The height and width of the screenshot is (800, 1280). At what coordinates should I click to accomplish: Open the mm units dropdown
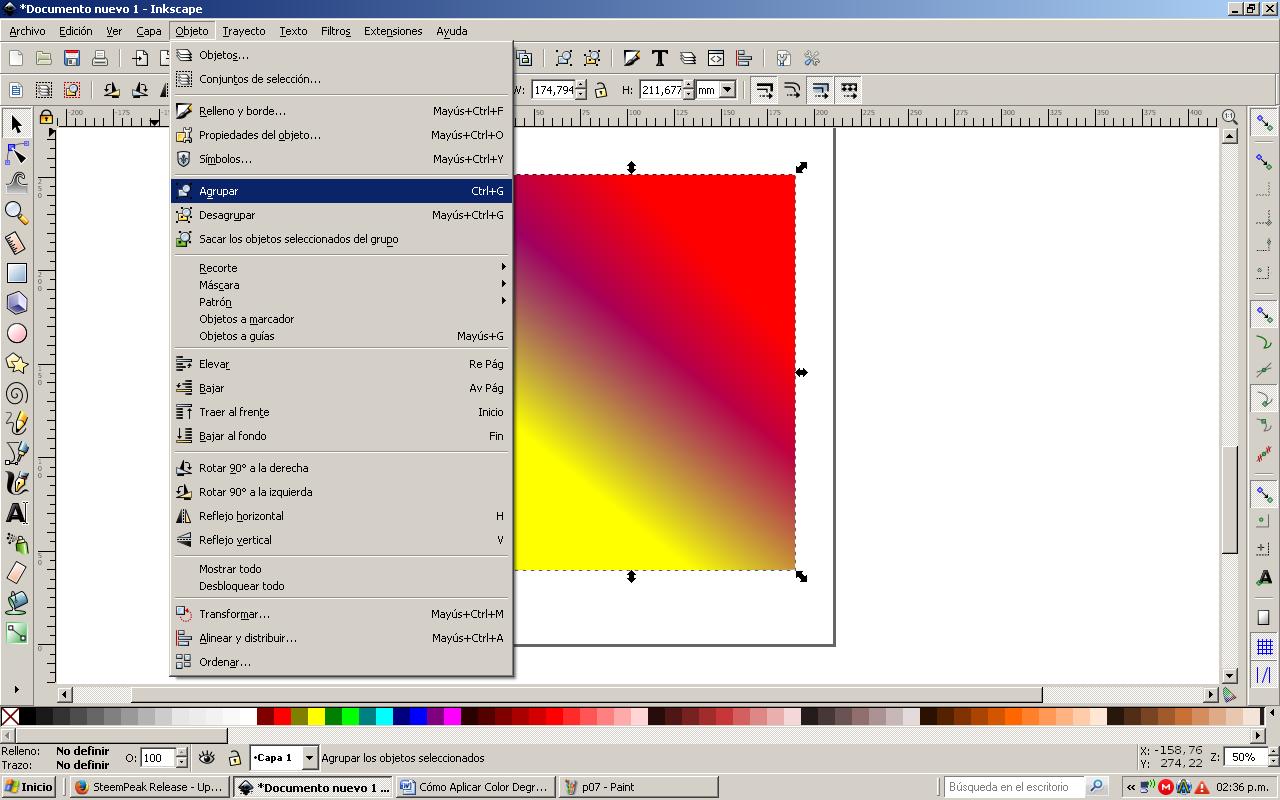click(727, 90)
